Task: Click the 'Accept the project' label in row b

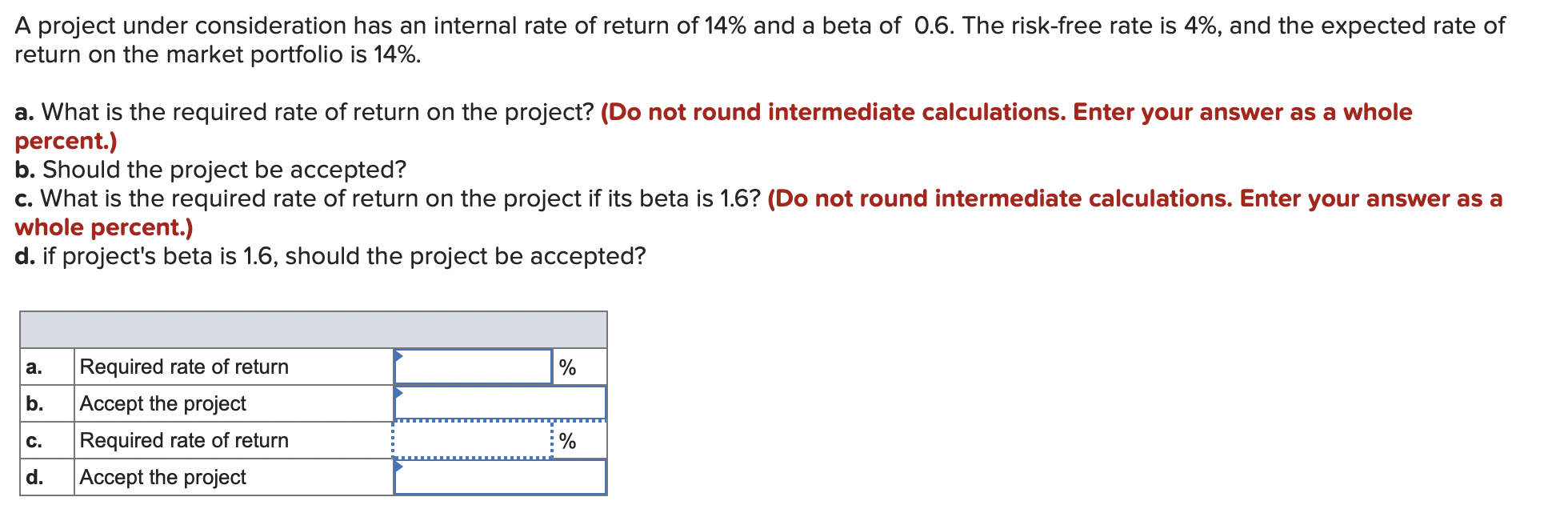Action: point(162,403)
